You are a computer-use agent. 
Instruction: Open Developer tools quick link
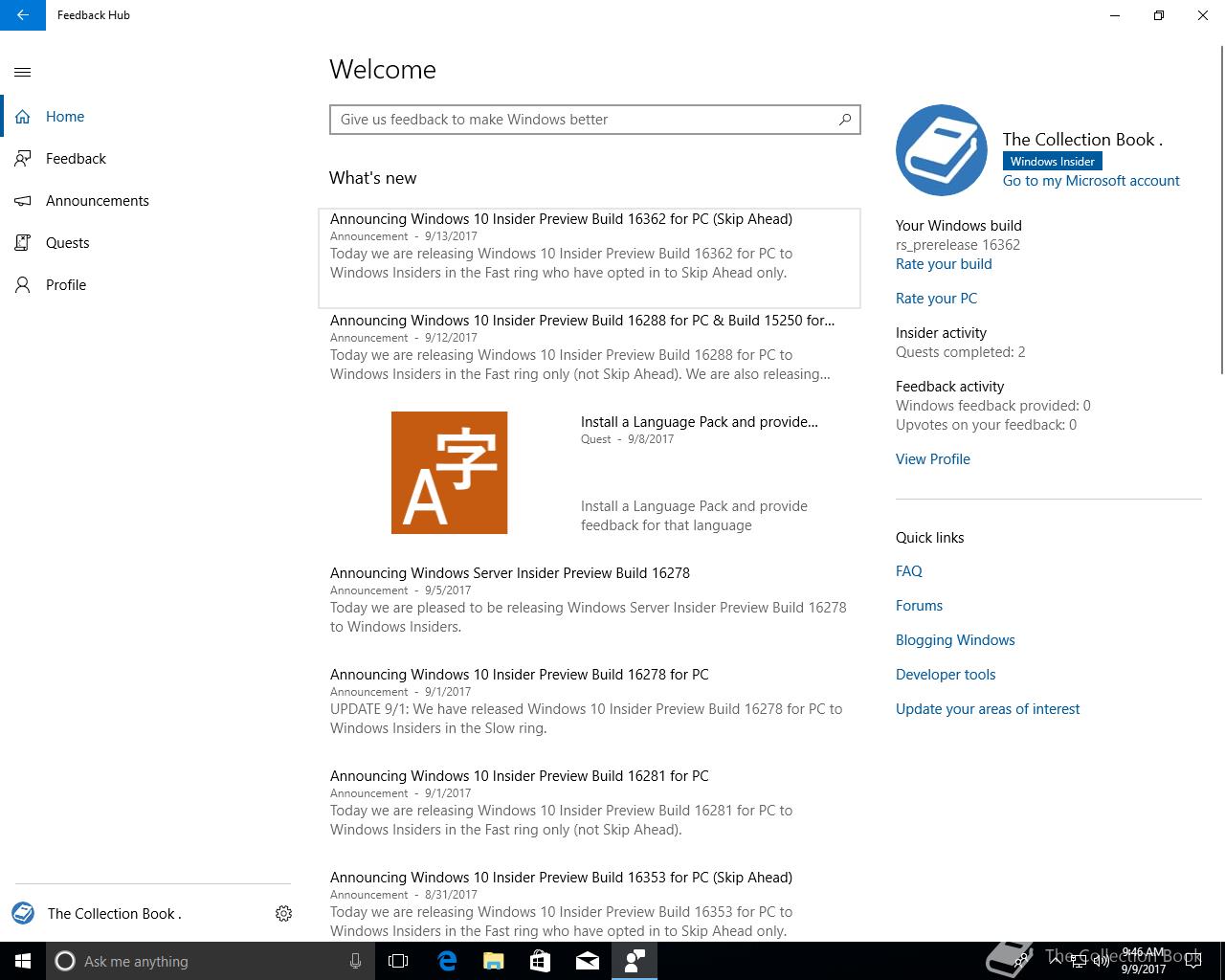pyautogui.click(x=946, y=675)
